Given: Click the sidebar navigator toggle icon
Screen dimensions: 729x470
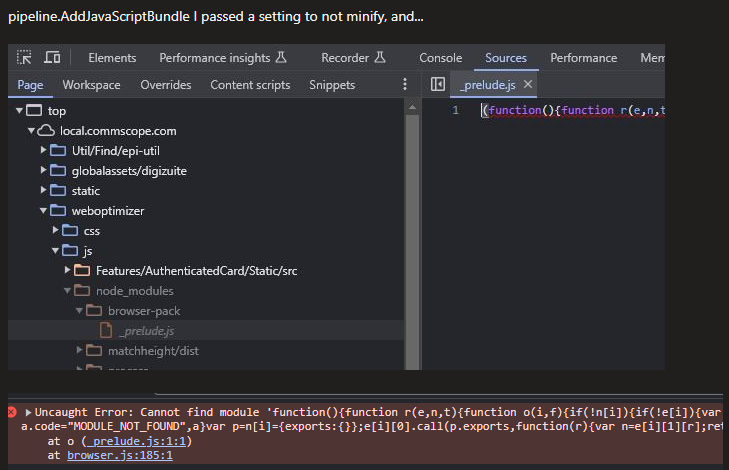Looking at the screenshot, I should [437, 85].
